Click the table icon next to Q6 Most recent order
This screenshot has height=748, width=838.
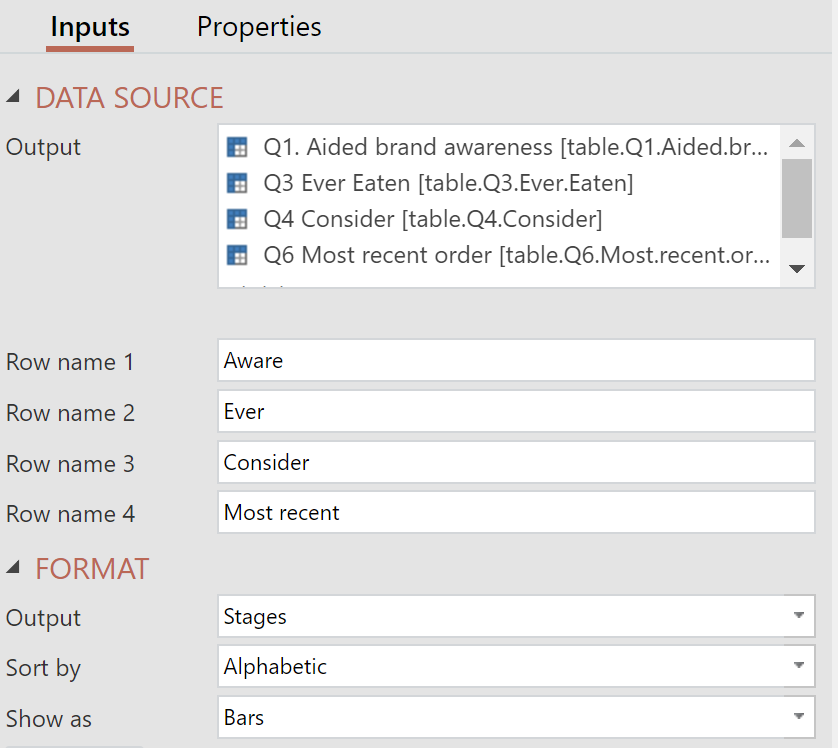[237, 255]
